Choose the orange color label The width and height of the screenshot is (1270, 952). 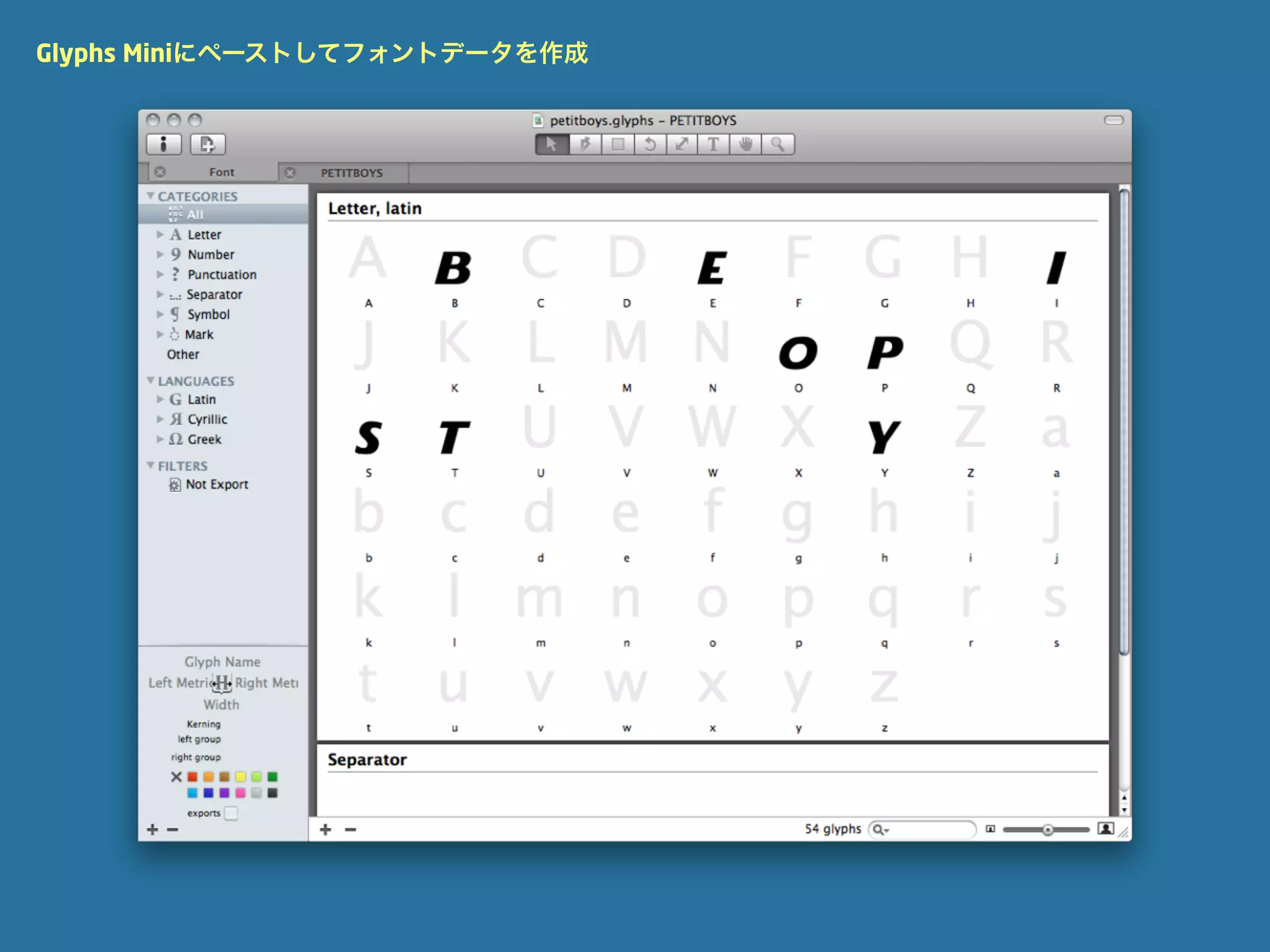click(208, 777)
